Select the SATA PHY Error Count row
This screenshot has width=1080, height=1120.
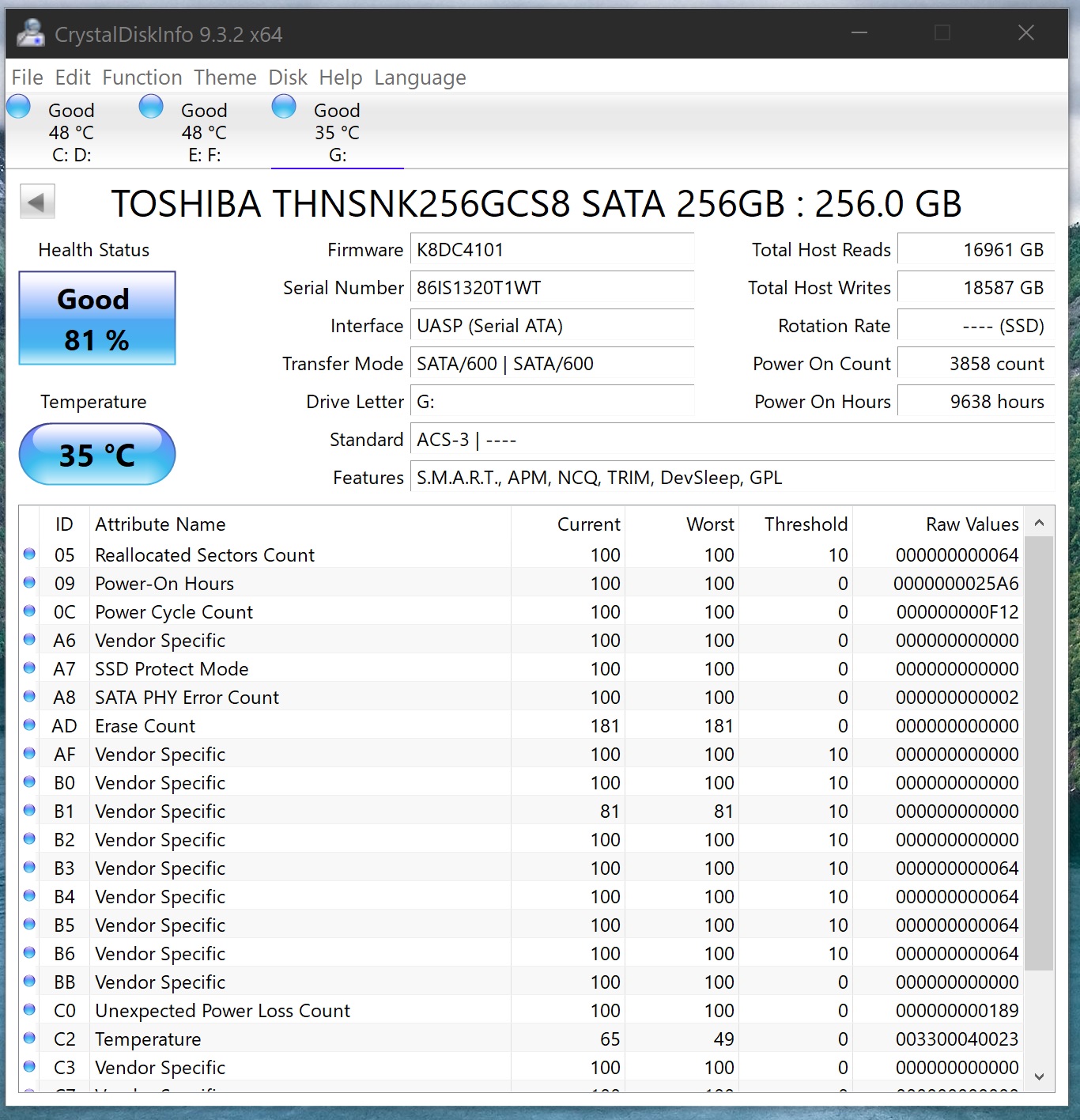tap(522, 698)
